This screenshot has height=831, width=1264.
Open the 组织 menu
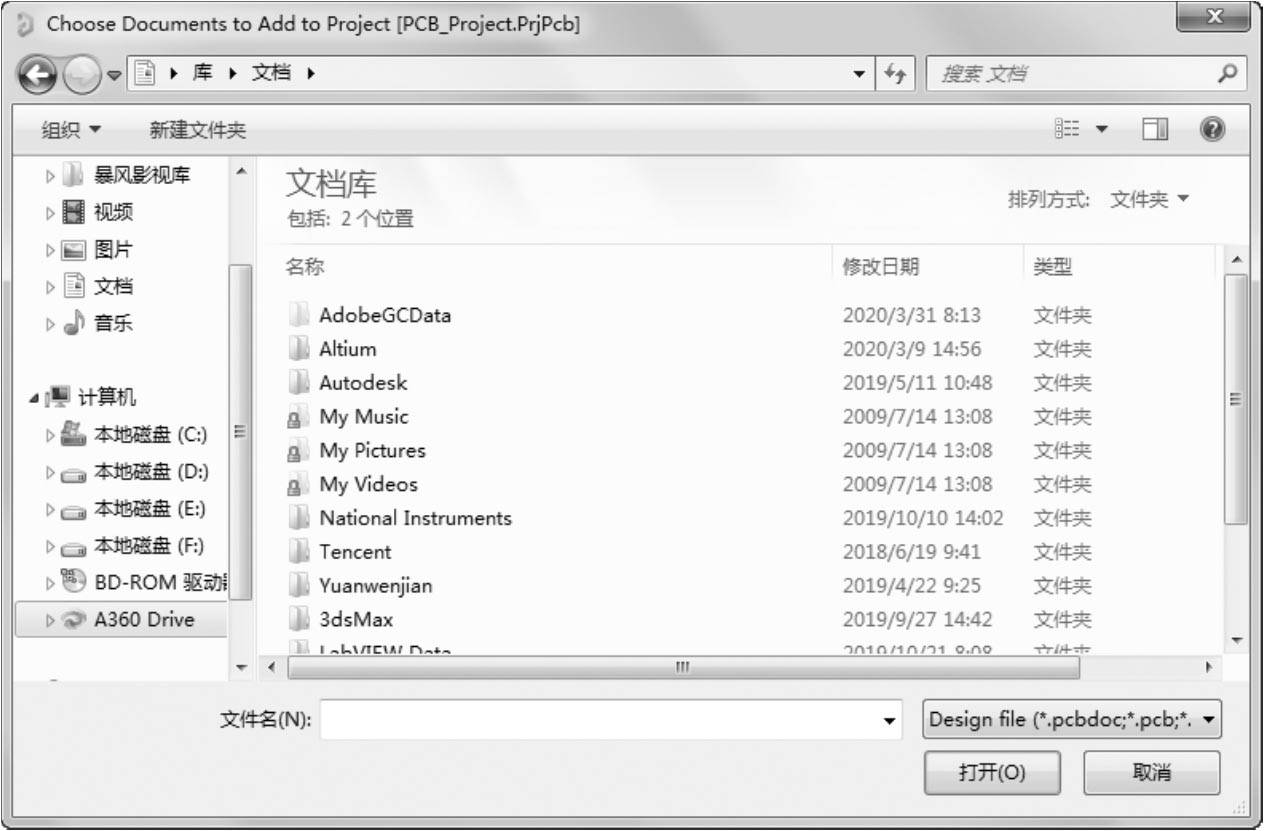click(x=71, y=130)
